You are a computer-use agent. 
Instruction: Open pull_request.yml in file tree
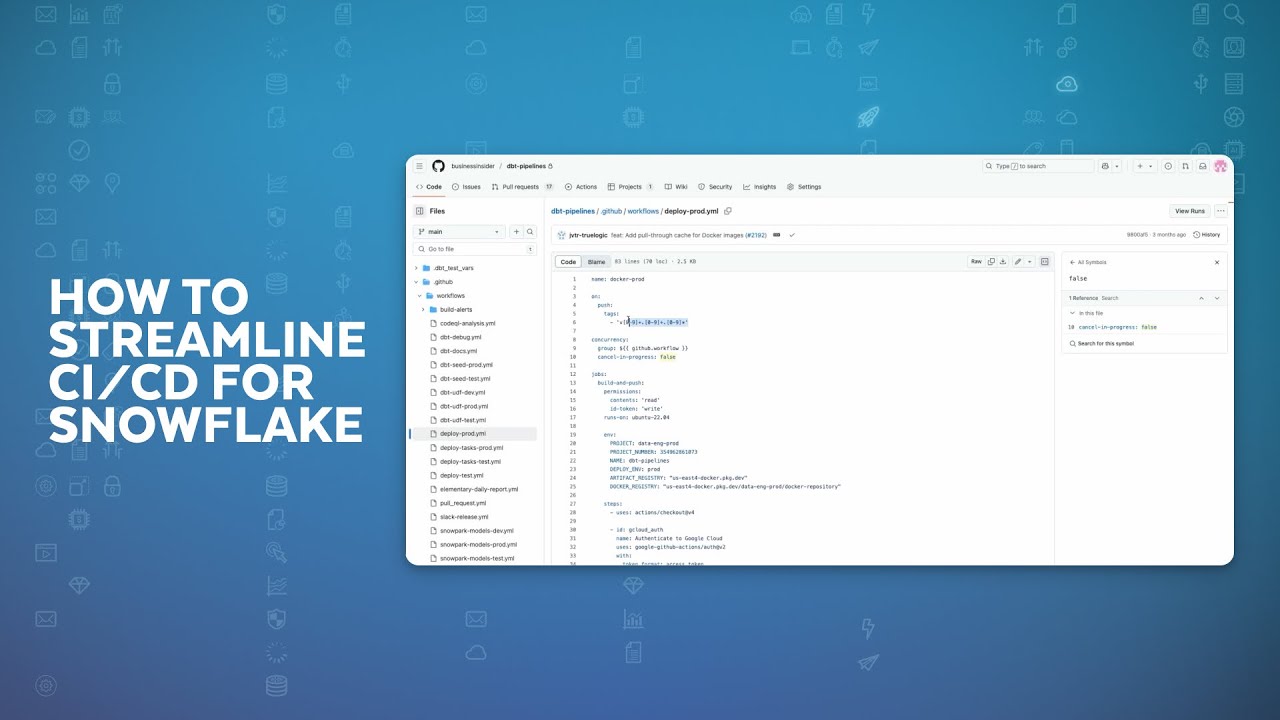462,503
